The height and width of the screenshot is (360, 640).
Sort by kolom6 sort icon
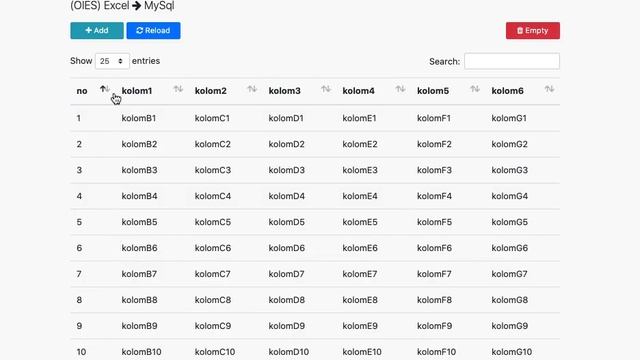pyautogui.click(x=549, y=89)
